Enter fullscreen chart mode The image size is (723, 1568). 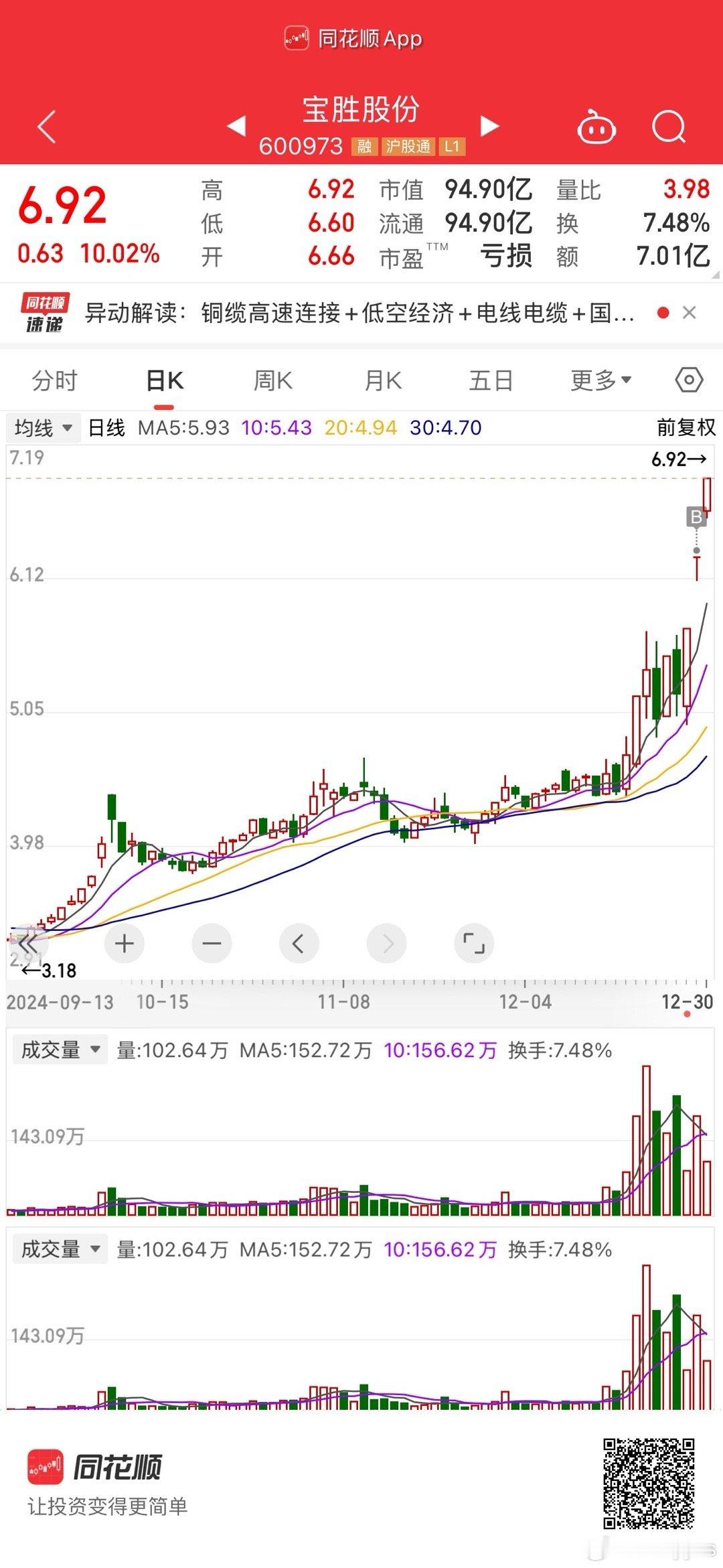click(x=474, y=944)
